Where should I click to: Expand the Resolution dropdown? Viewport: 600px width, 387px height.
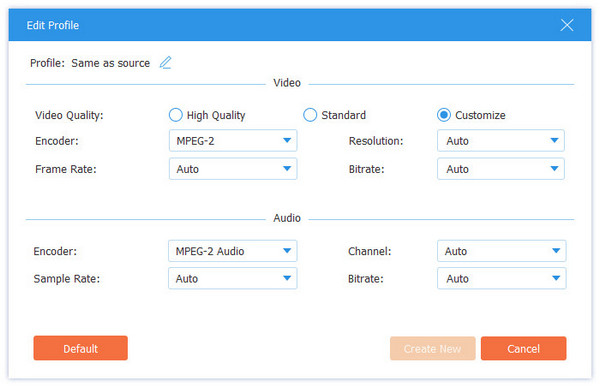pyautogui.click(x=501, y=141)
